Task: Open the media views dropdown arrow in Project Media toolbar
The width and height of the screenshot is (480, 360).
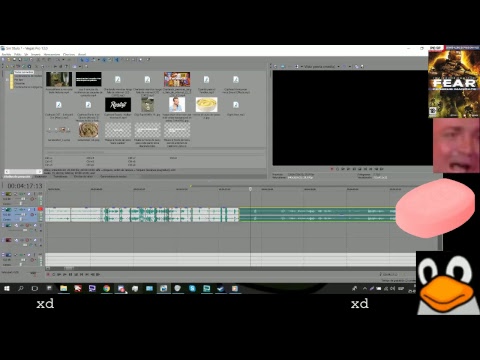Action: tap(79, 67)
